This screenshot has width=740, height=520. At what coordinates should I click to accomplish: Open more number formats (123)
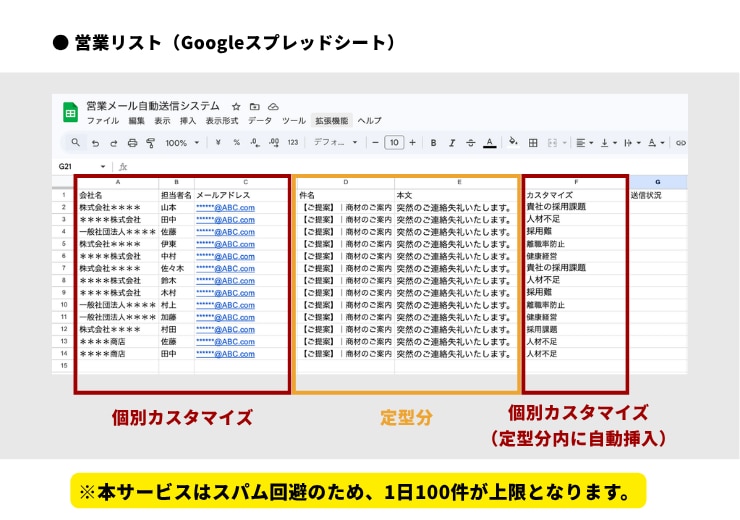point(293,142)
